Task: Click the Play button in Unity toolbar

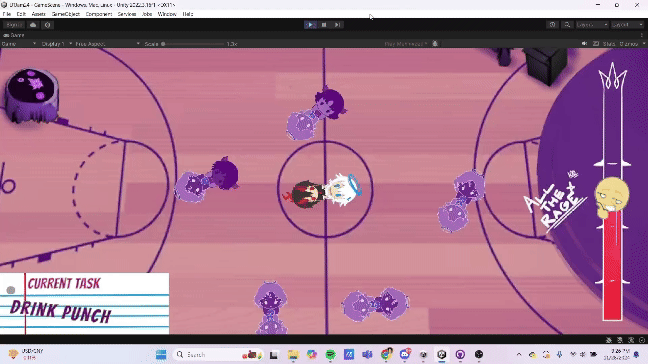Action: 310,25
